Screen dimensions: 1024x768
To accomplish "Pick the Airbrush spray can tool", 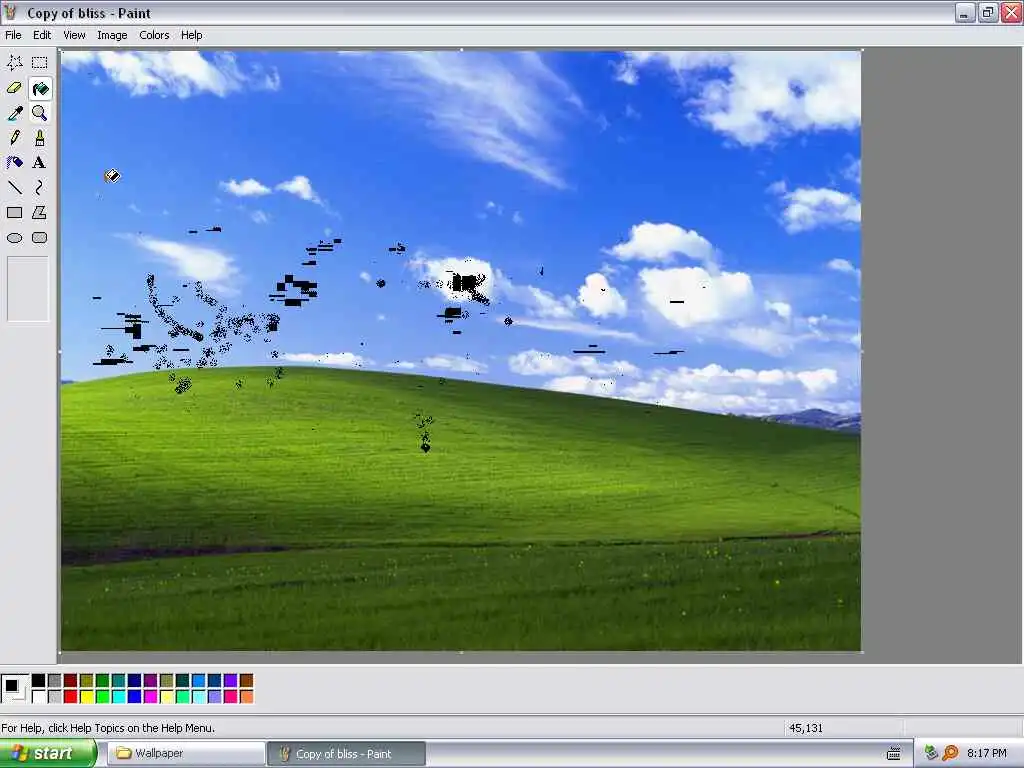I will pyautogui.click(x=14, y=163).
